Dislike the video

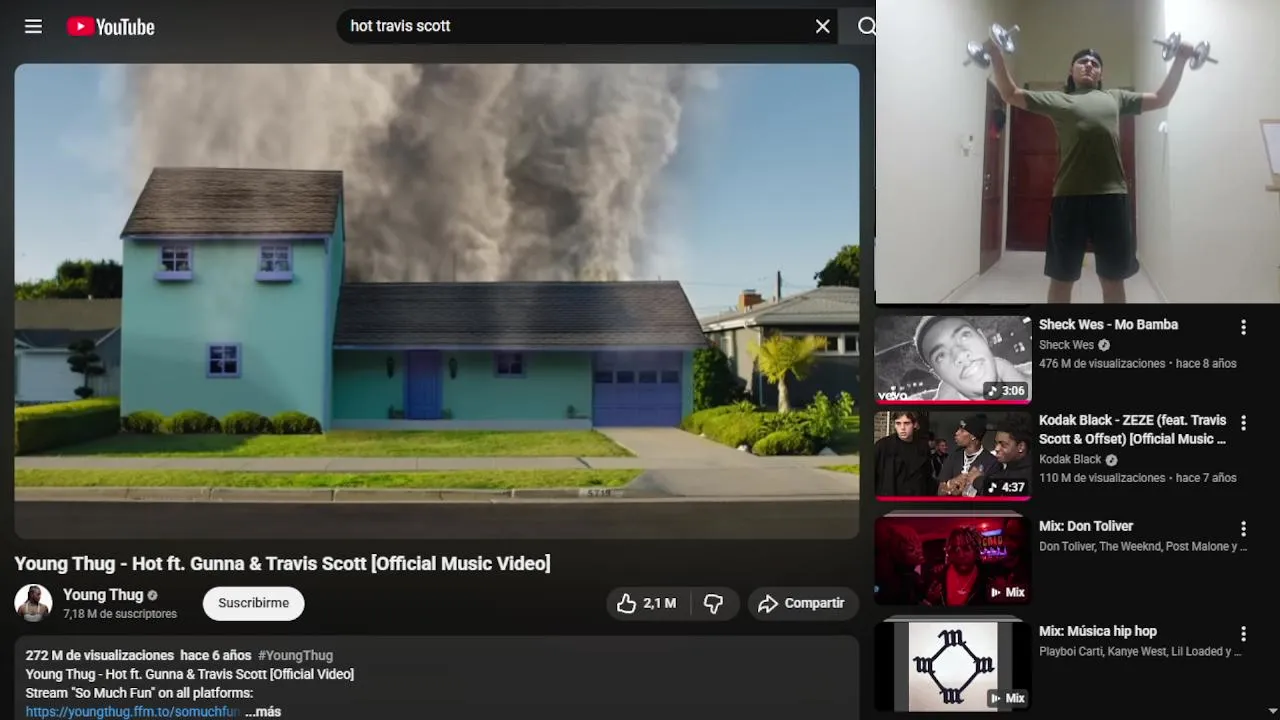(713, 603)
